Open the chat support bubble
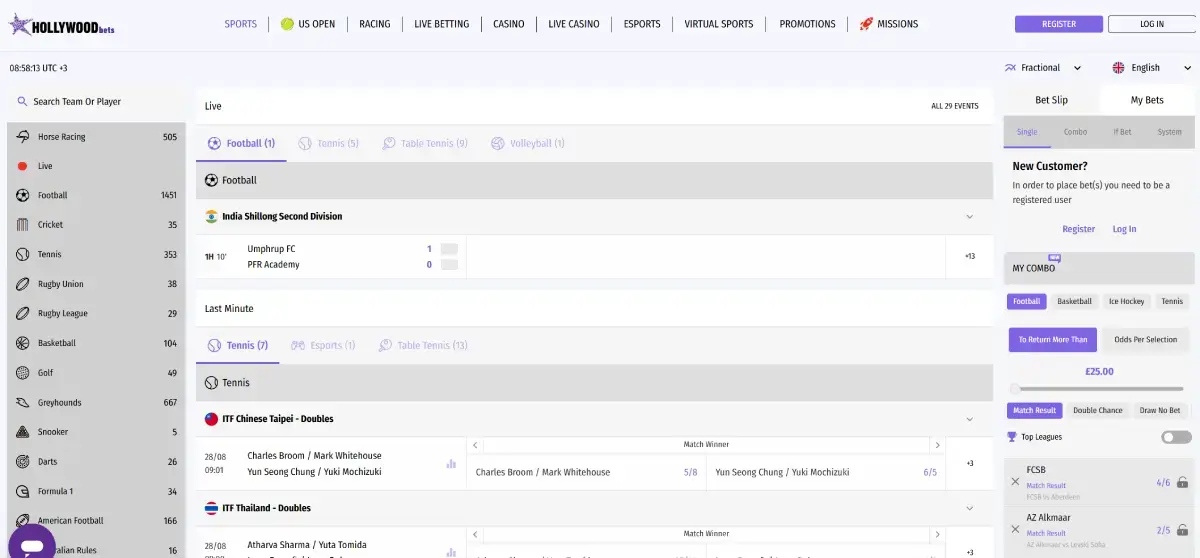The width and height of the screenshot is (1200, 558). pyautogui.click(x=32, y=543)
